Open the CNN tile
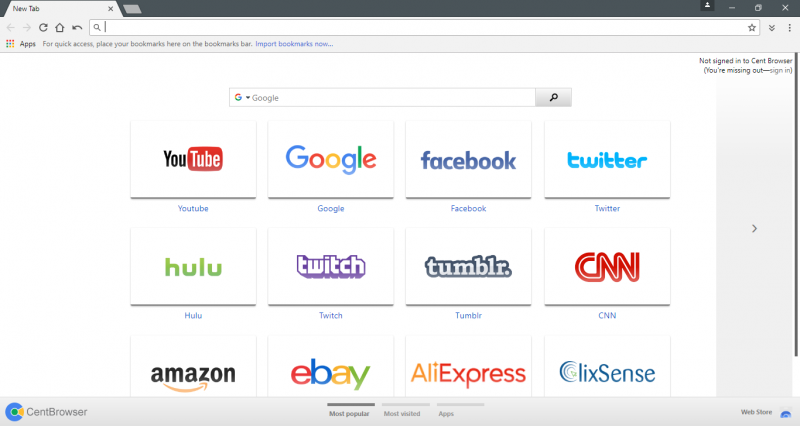 coord(607,266)
